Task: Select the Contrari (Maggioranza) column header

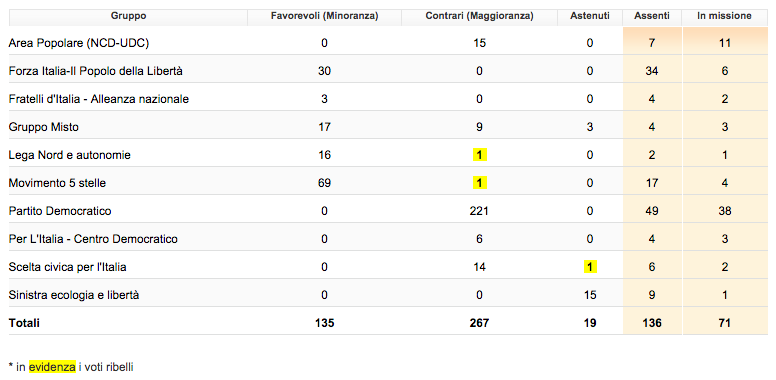Action: [x=479, y=16]
